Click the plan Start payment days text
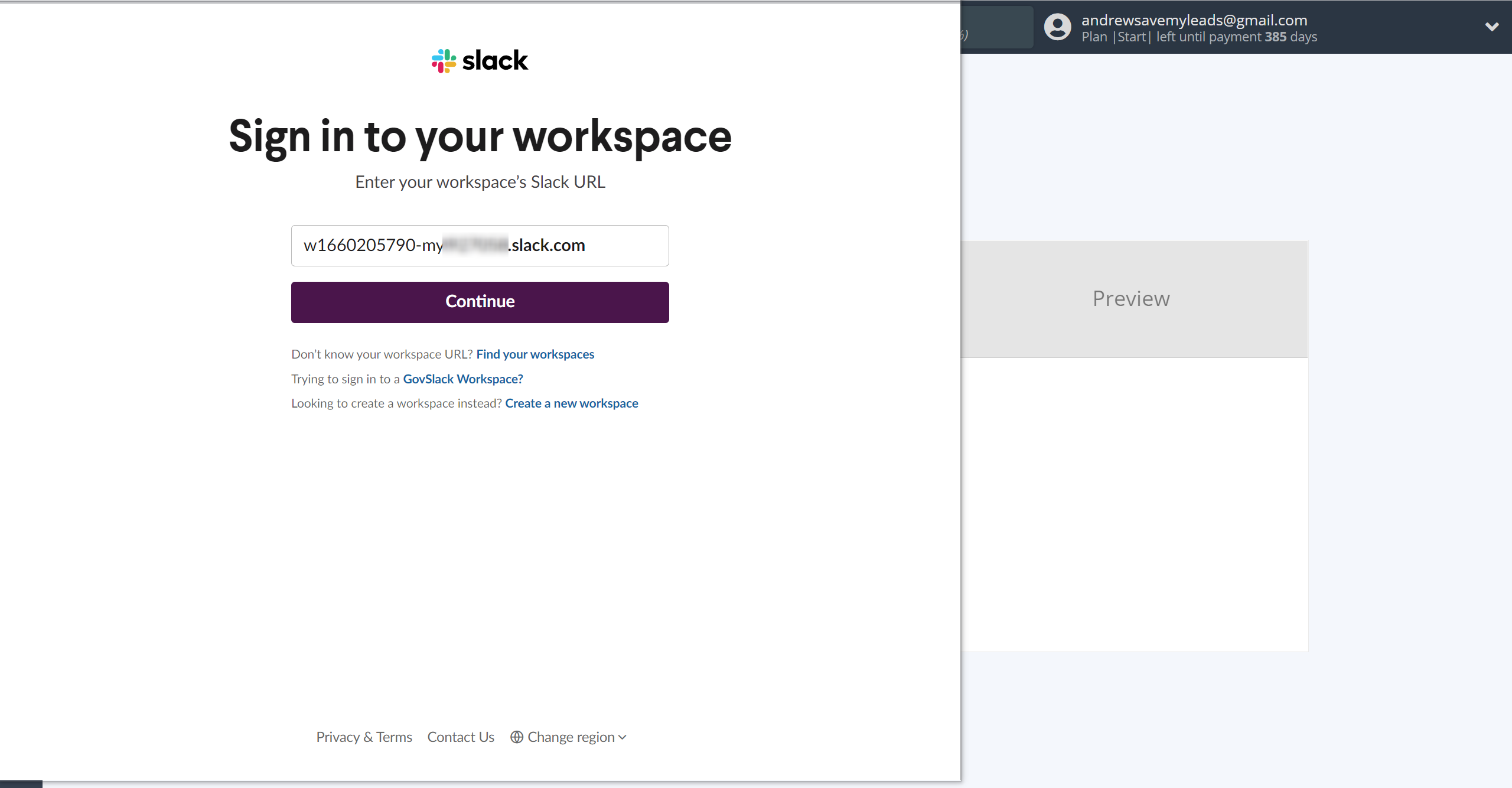The height and width of the screenshot is (788, 1512). pos(1199,37)
